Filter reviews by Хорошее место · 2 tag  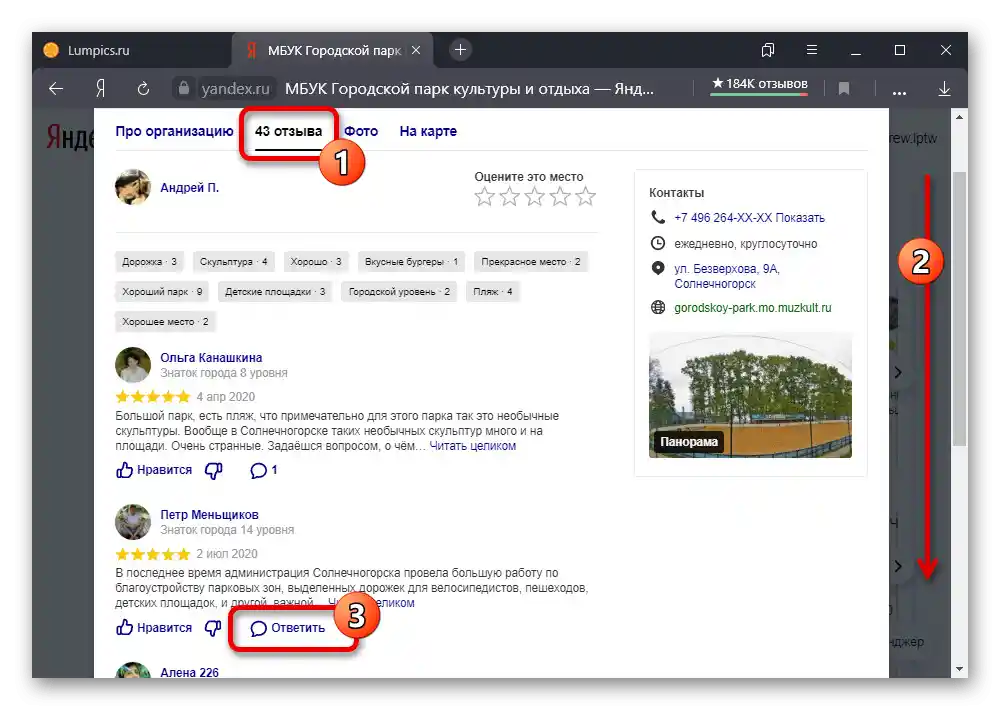pos(165,322)
